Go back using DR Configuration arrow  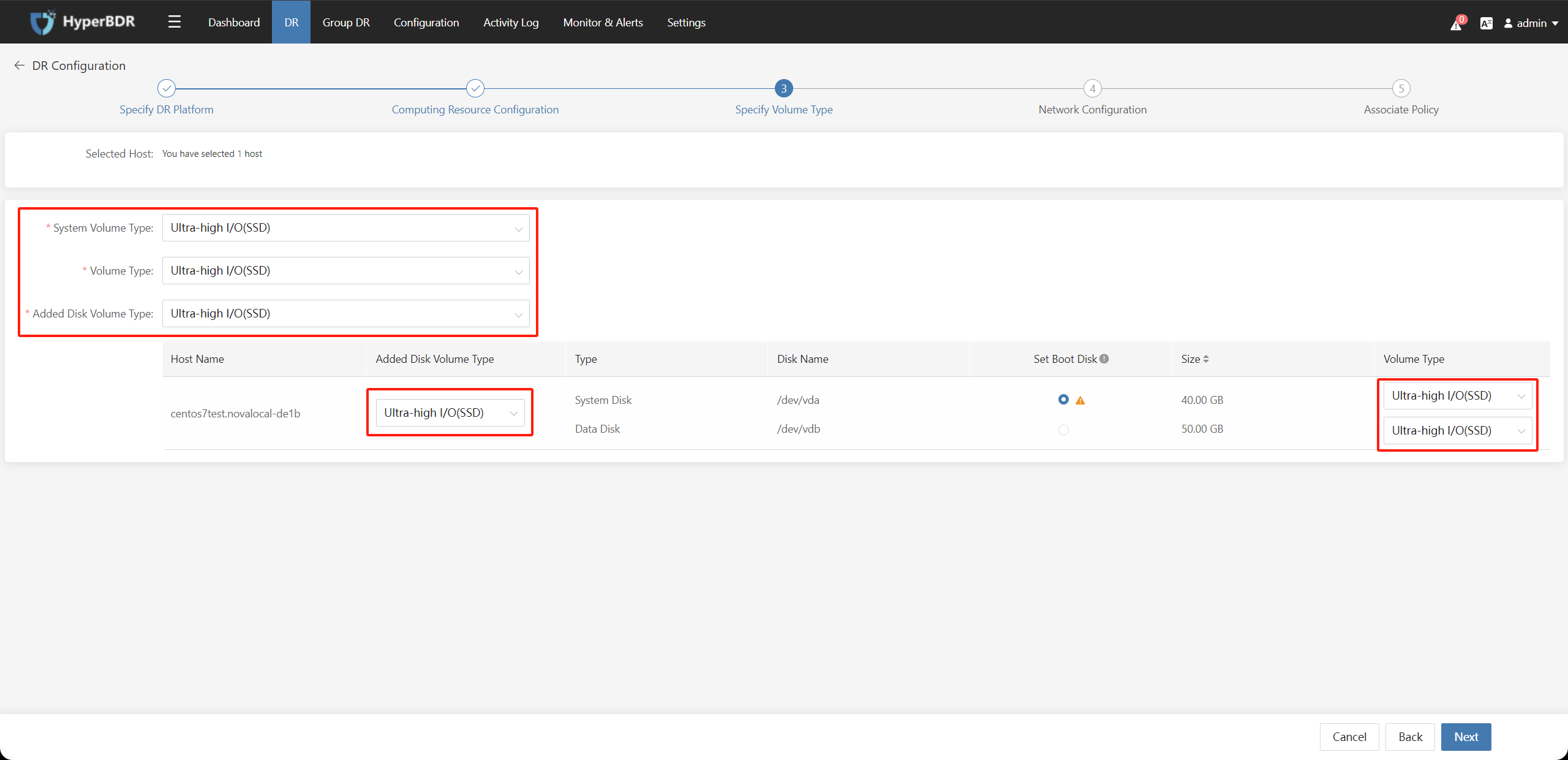19,66
